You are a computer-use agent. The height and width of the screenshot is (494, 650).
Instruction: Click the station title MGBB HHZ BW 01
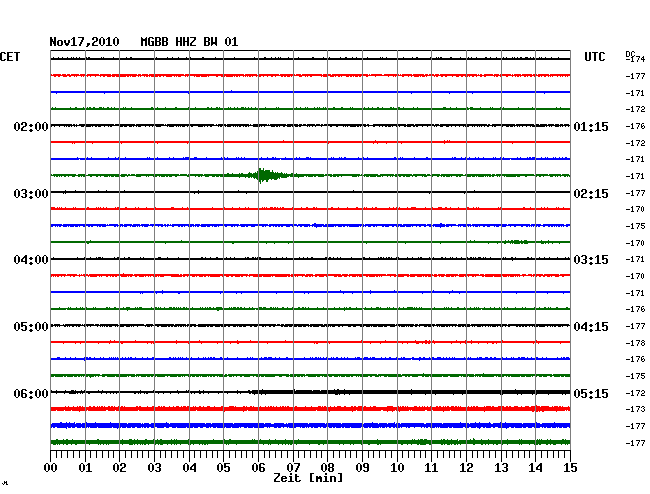click(x=189, y=42)
